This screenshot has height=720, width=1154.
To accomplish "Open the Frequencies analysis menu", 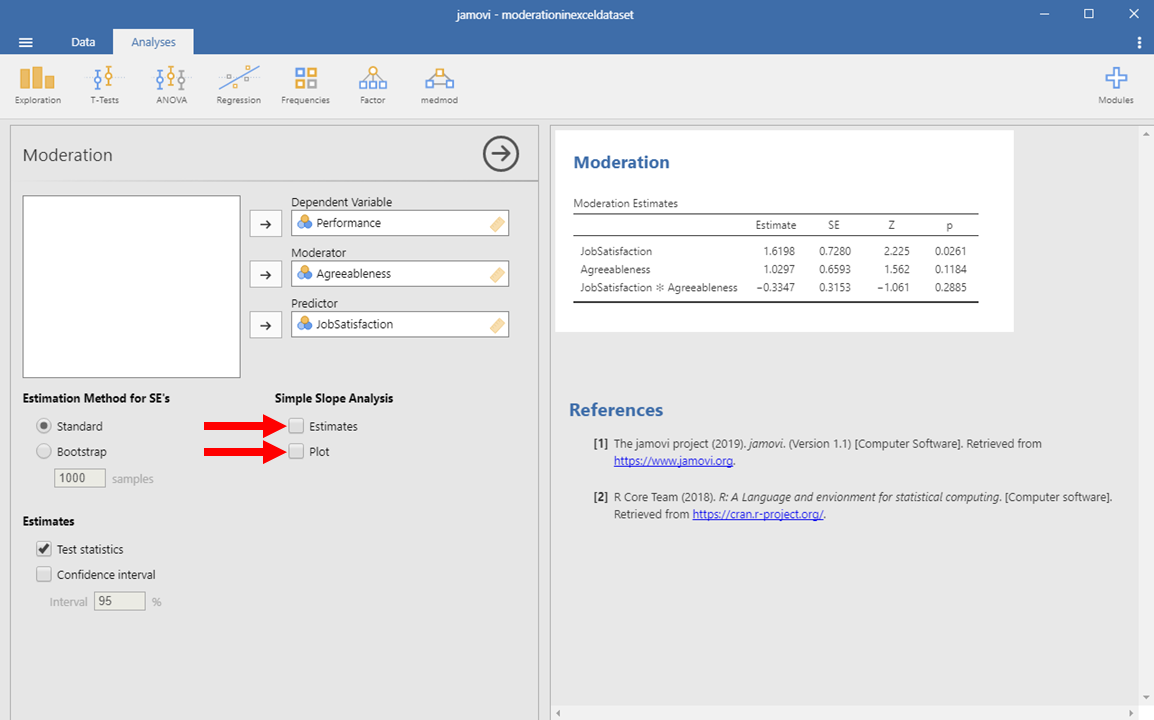I will pos(305,84).
